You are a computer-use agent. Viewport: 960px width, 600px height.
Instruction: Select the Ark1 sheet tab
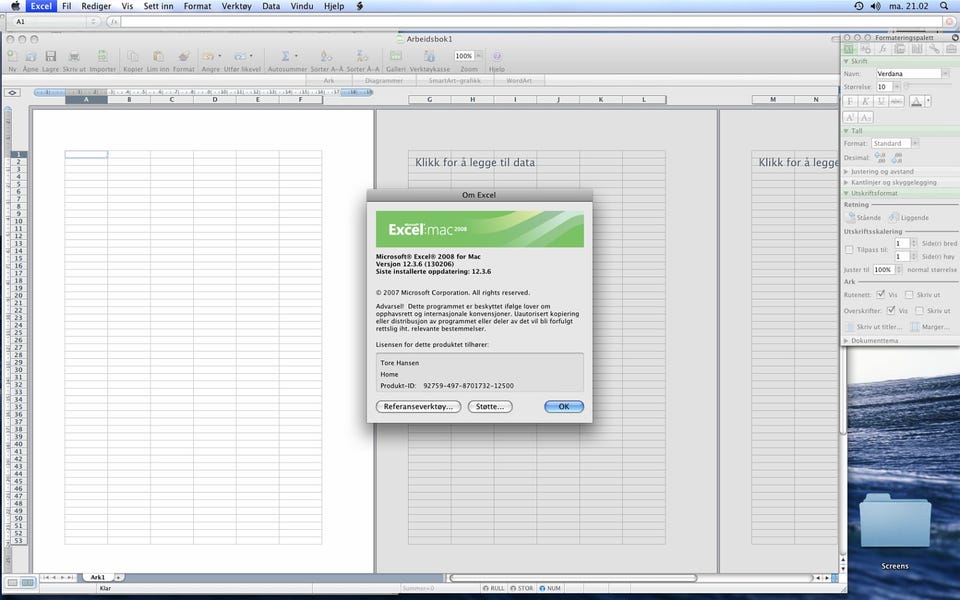(98, 577)
